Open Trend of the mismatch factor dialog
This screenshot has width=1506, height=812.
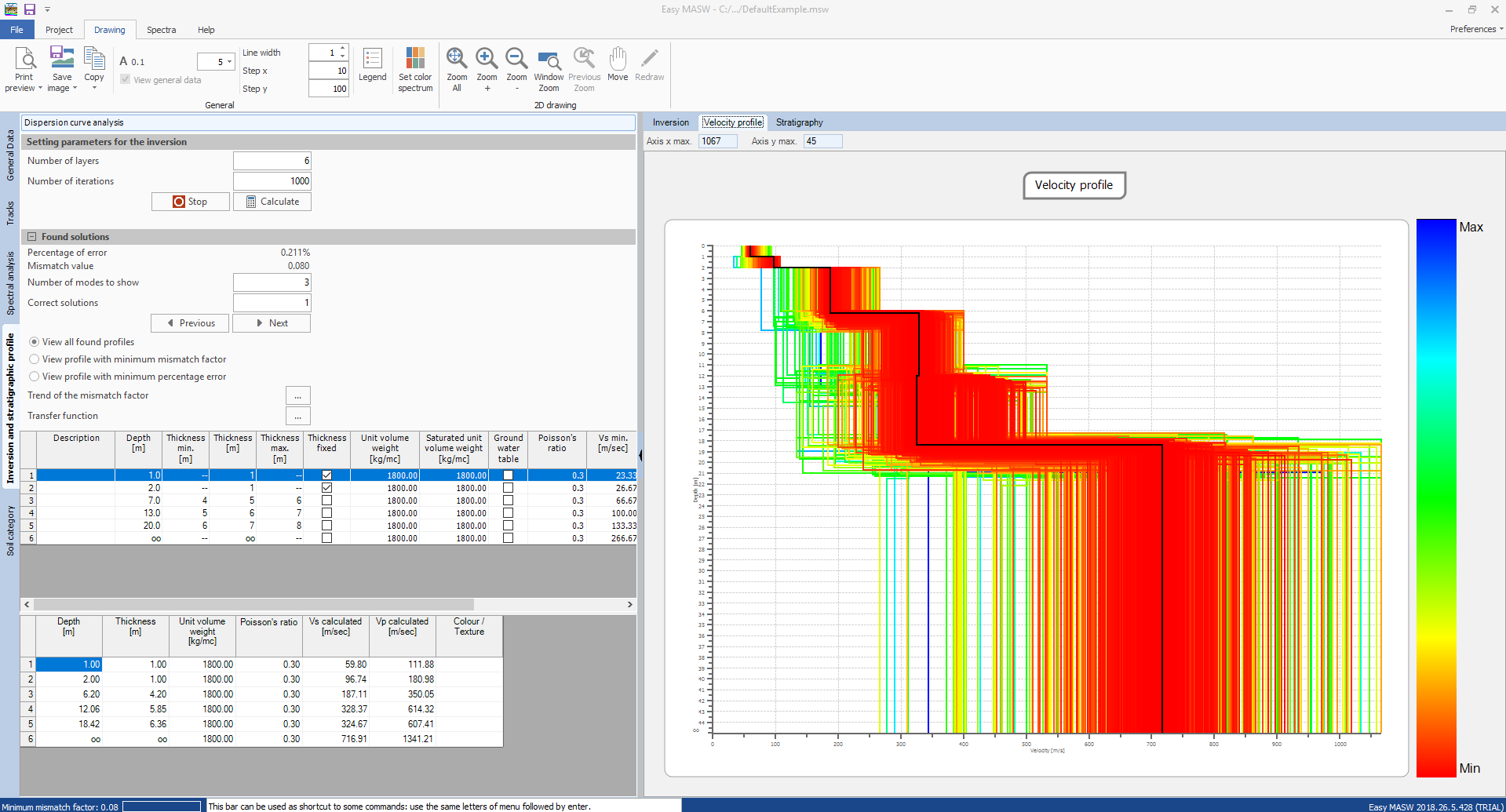click(298, 395)
